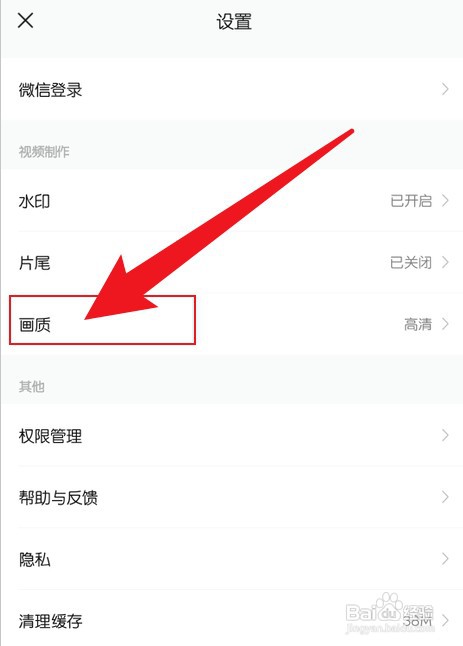Open the 隐私 privacy settings

[232, 559]
